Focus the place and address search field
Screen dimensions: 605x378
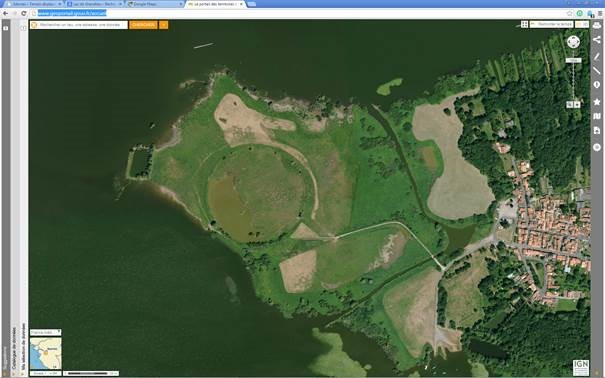pos(79,25)
